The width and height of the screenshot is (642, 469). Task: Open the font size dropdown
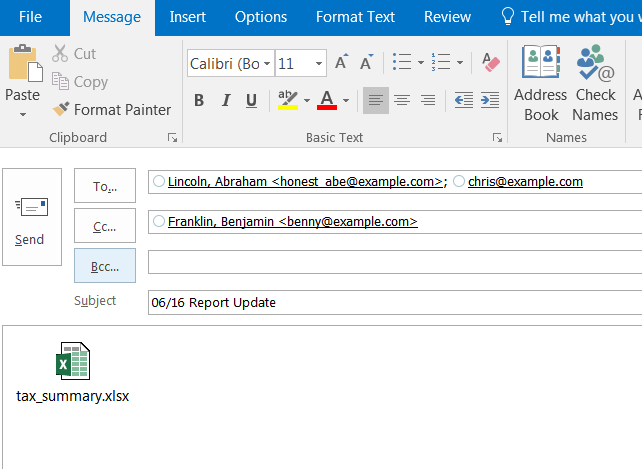(x=319, y=63)
